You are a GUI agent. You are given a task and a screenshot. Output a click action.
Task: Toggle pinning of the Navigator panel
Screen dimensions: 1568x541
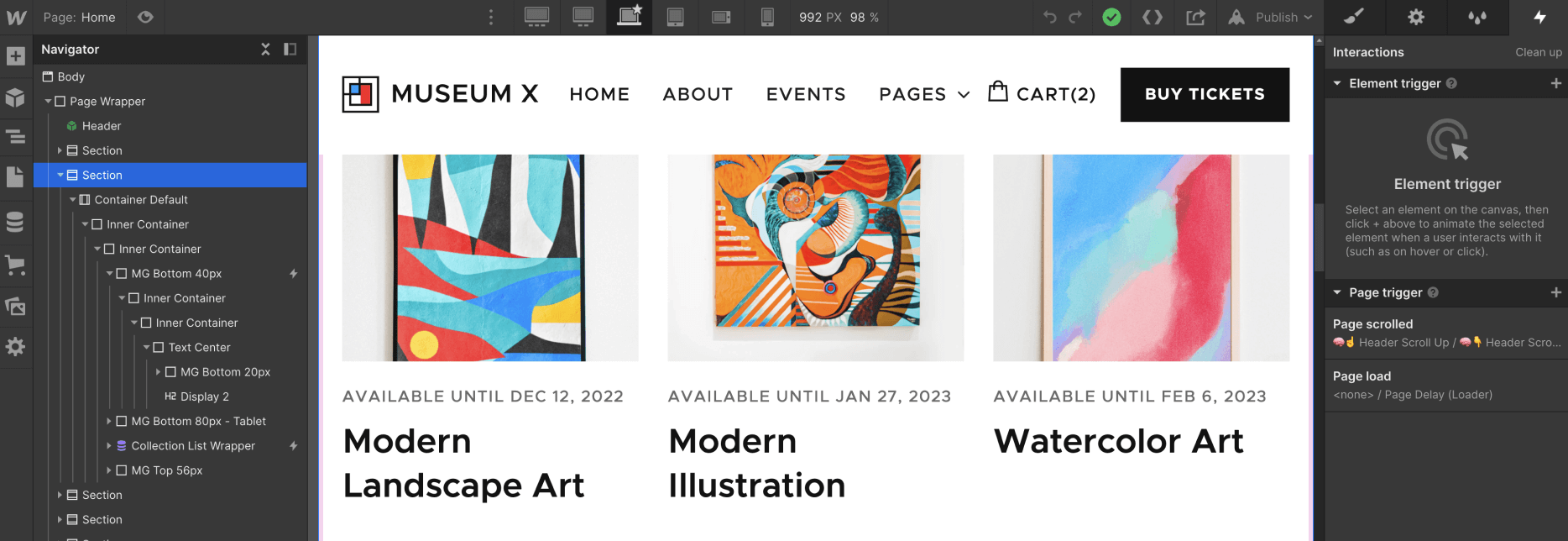(x=290, y=50)
